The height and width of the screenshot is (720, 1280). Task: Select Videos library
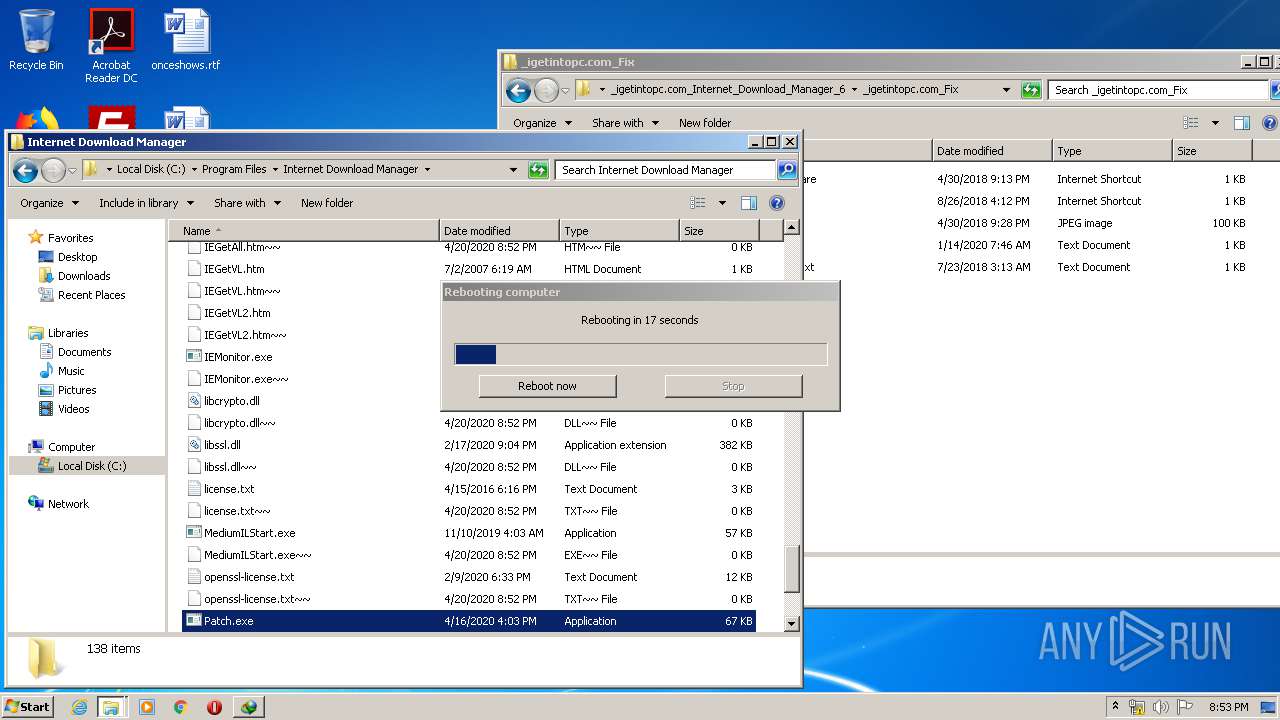(x=73, y=409)
